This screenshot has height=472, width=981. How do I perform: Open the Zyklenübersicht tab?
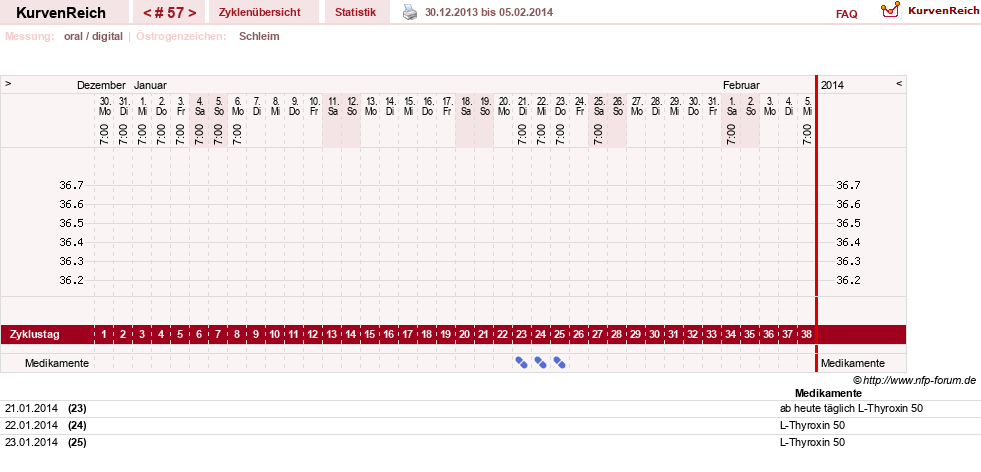point(260,12)
